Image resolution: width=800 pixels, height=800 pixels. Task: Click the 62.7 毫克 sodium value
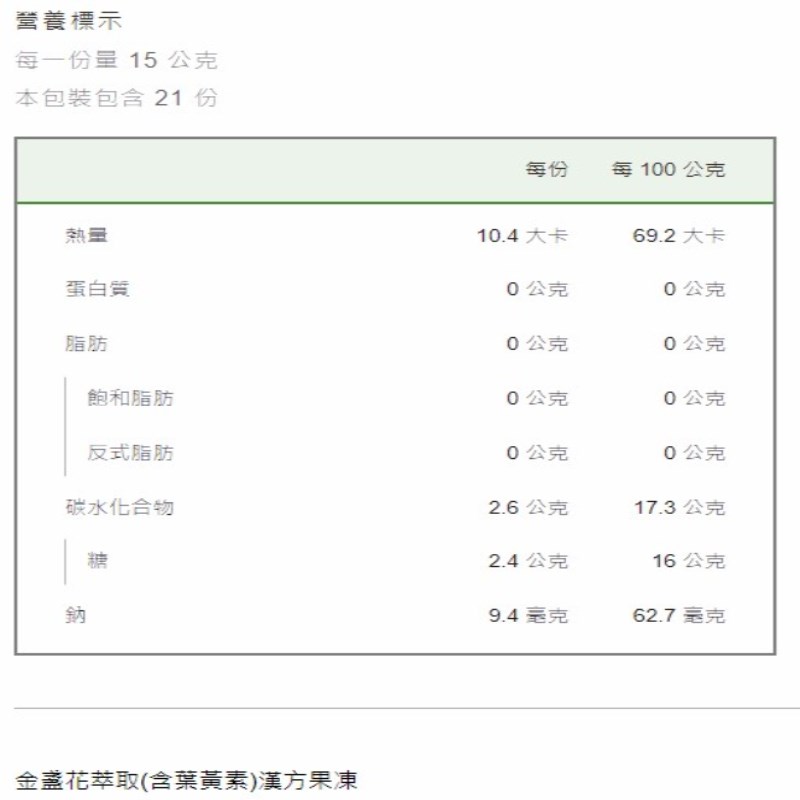click(678, 615)
